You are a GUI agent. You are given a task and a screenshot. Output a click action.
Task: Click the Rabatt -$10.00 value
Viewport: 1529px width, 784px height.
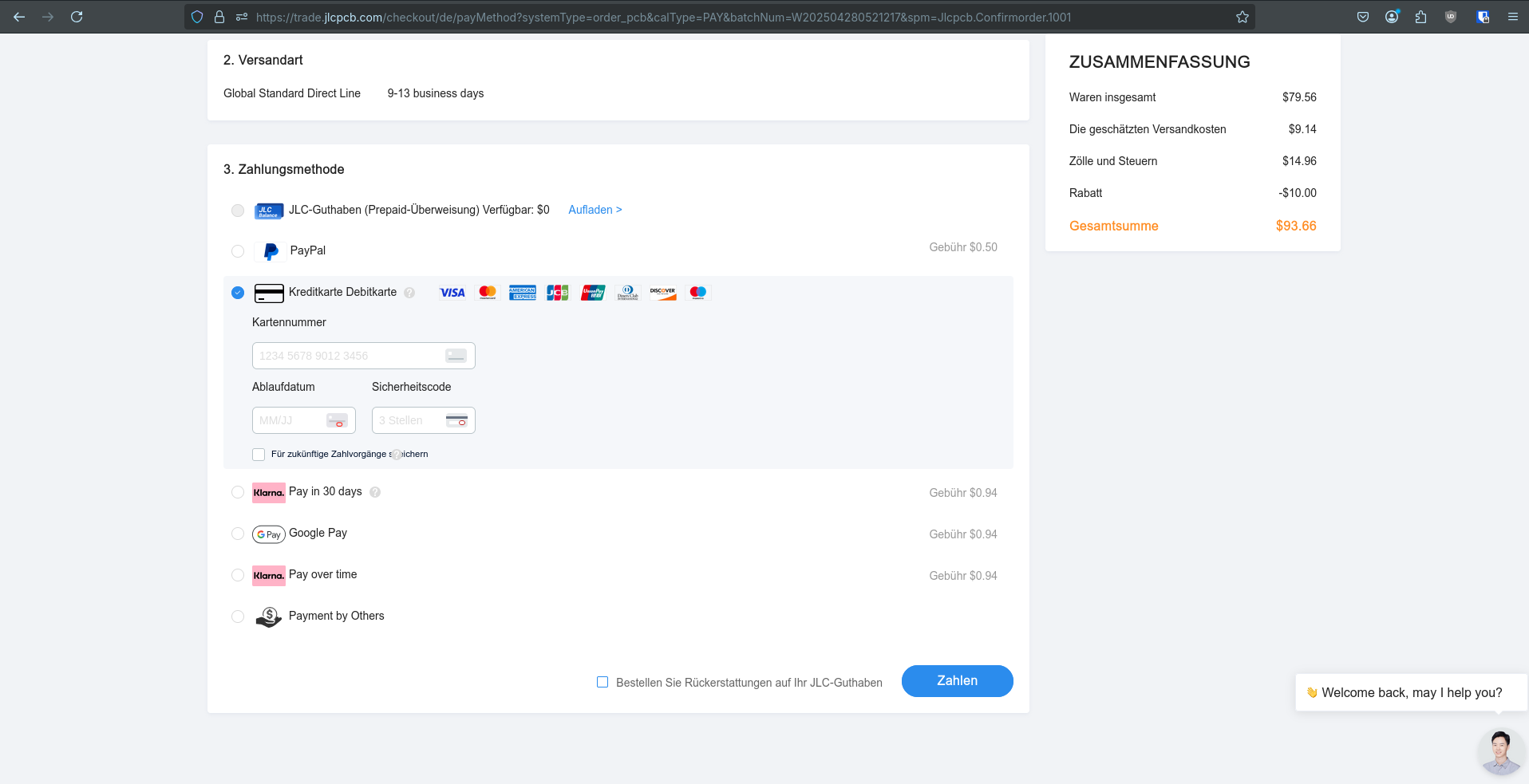[x=1298, y=193]
